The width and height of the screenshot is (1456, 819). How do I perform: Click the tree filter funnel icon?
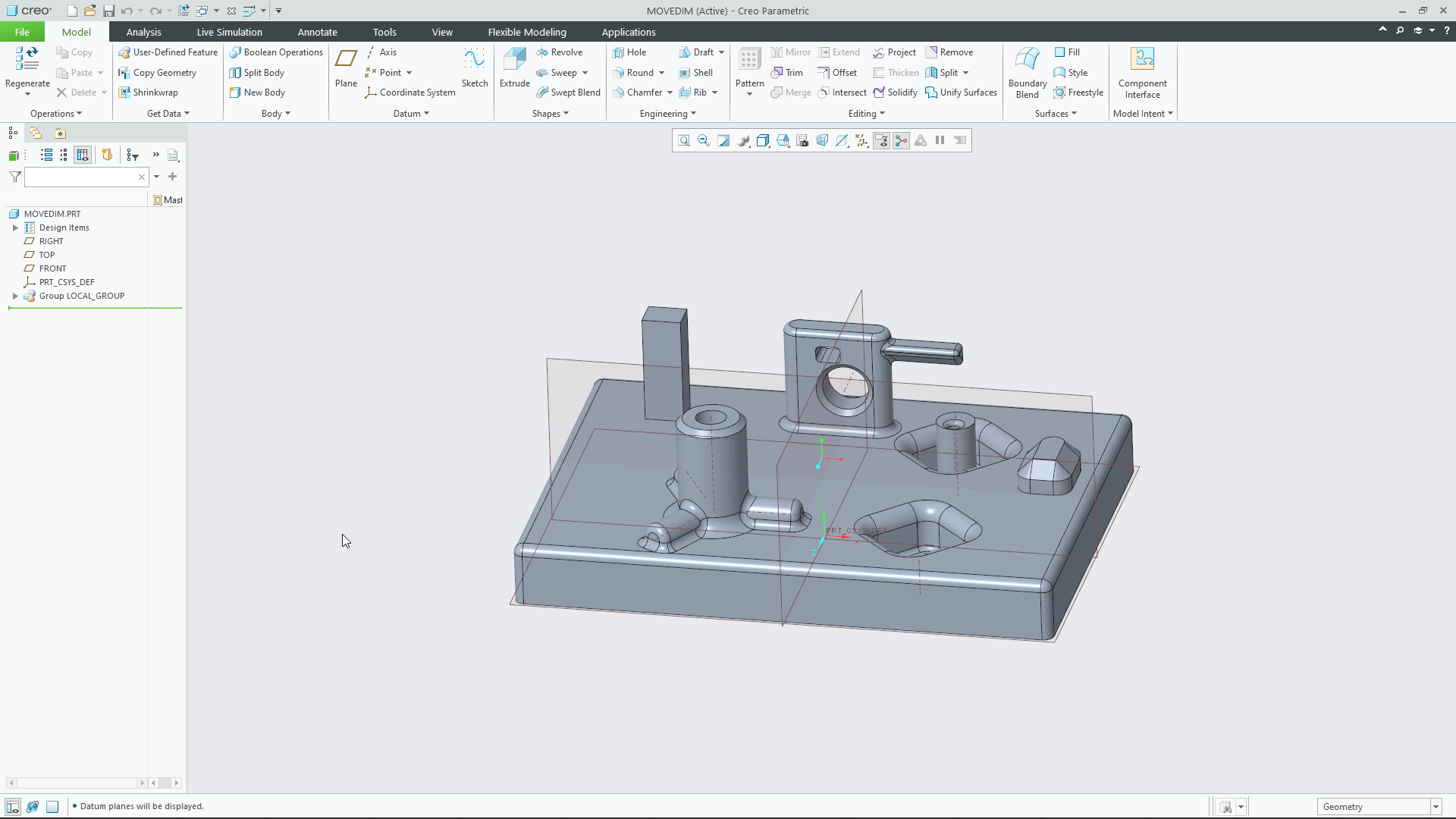pyautogui.click(x=14, y=177)
